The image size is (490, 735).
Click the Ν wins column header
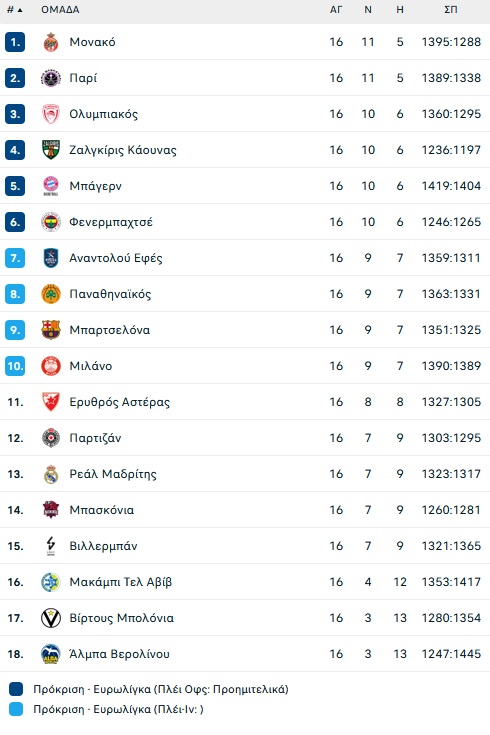pyautogui.click(x=368, y=10)
